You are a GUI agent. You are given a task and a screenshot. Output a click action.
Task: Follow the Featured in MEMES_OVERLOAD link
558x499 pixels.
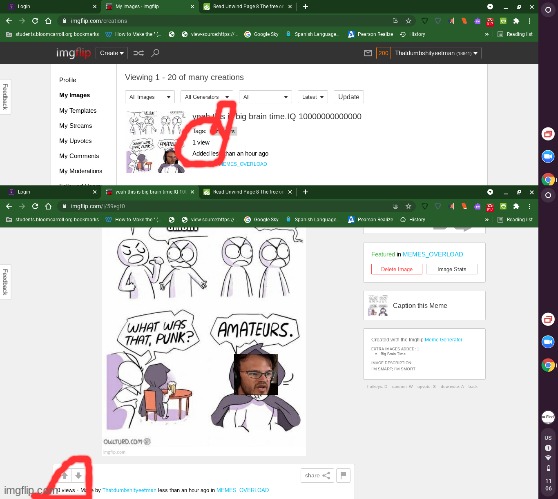click(432, 254)
